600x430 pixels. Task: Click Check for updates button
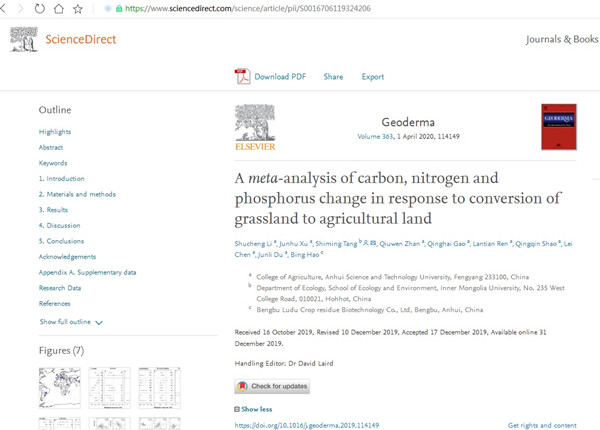(x=272, y=386)
